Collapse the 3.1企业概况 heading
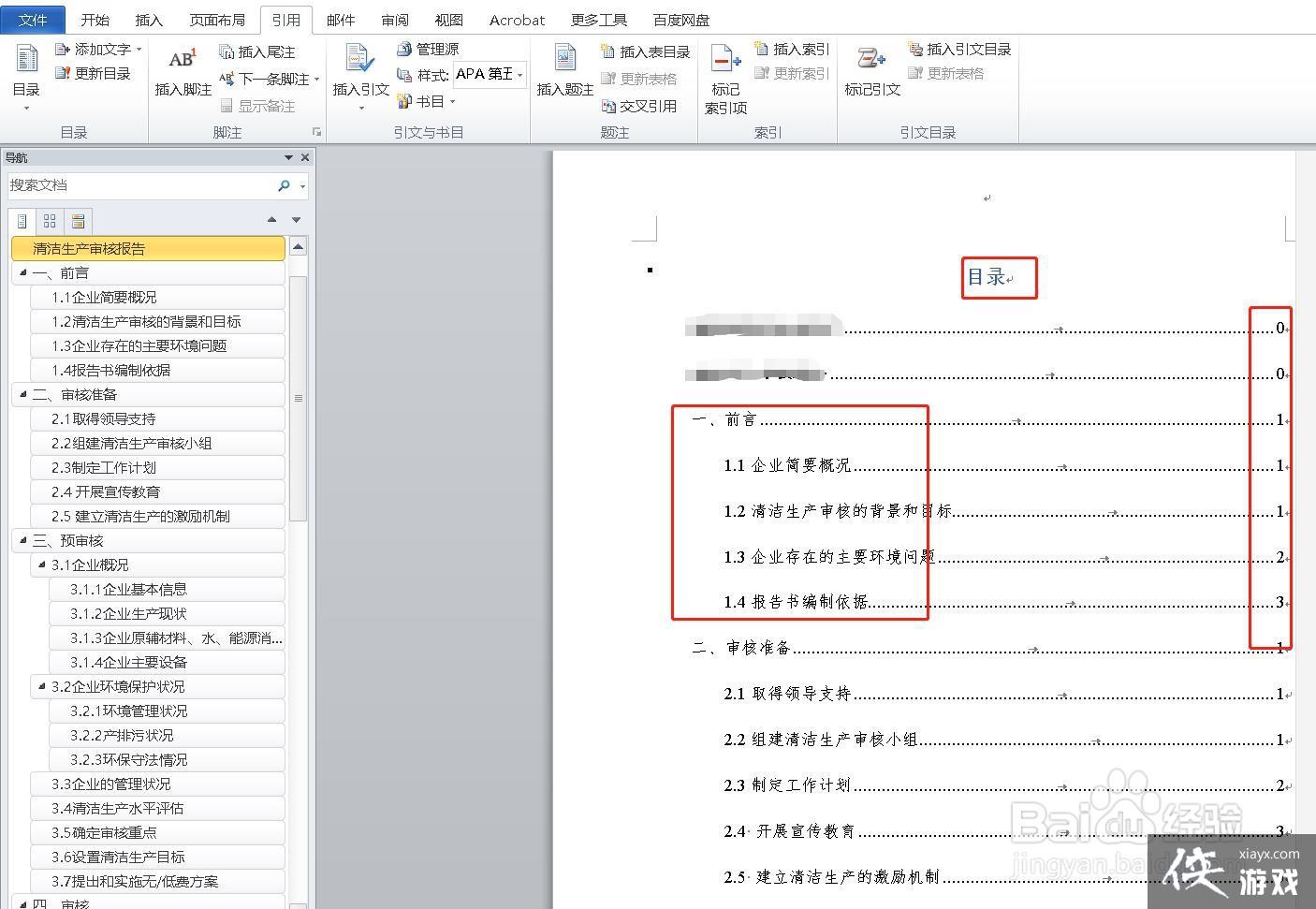Screen dimensions: 1316x909 (x=41, y=564)
